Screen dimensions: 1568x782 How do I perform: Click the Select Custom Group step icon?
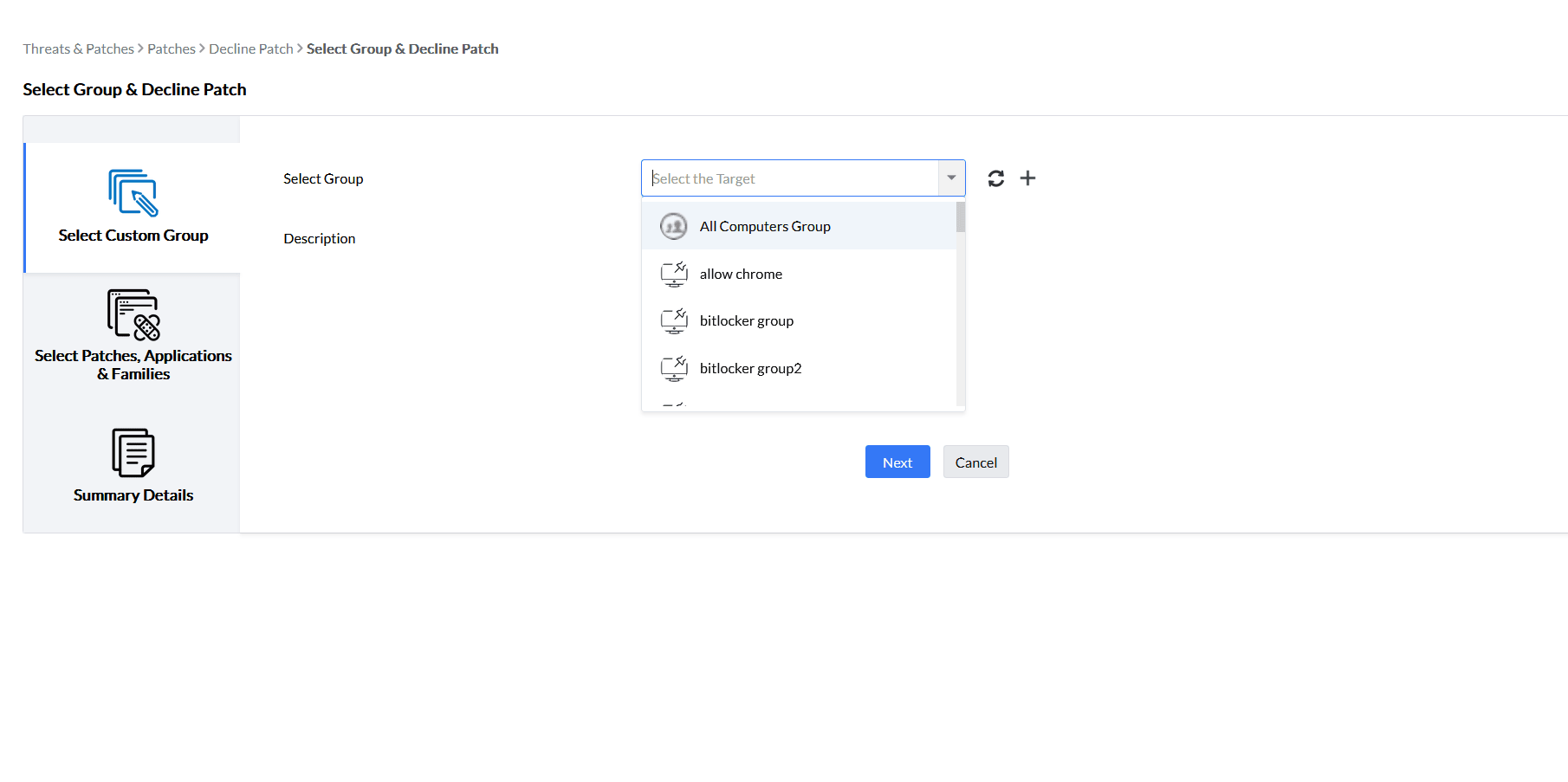click(x=133, y=192)
